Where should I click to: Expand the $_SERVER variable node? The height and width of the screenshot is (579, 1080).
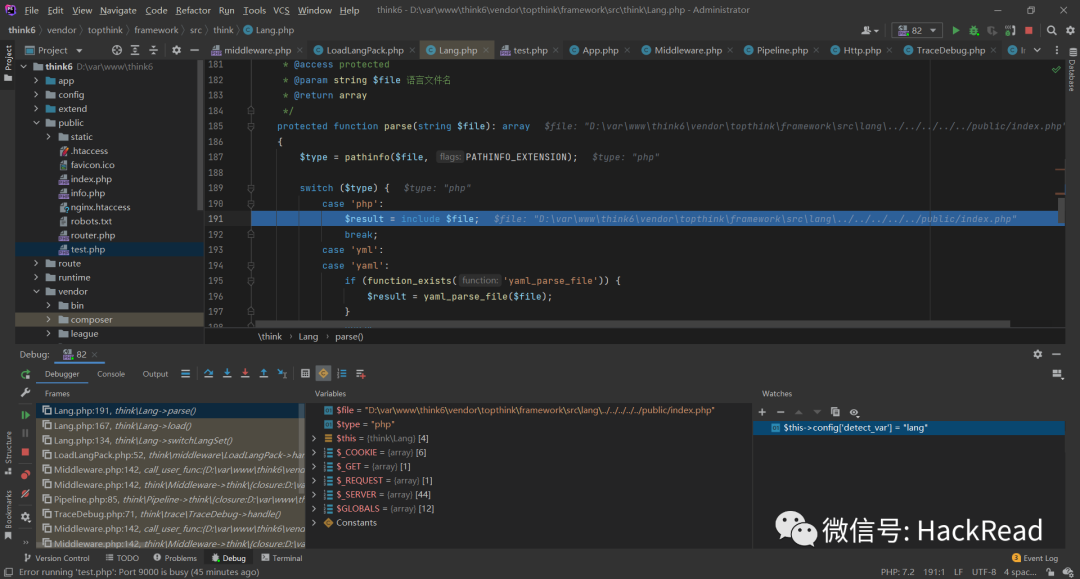tap(315, 494)
